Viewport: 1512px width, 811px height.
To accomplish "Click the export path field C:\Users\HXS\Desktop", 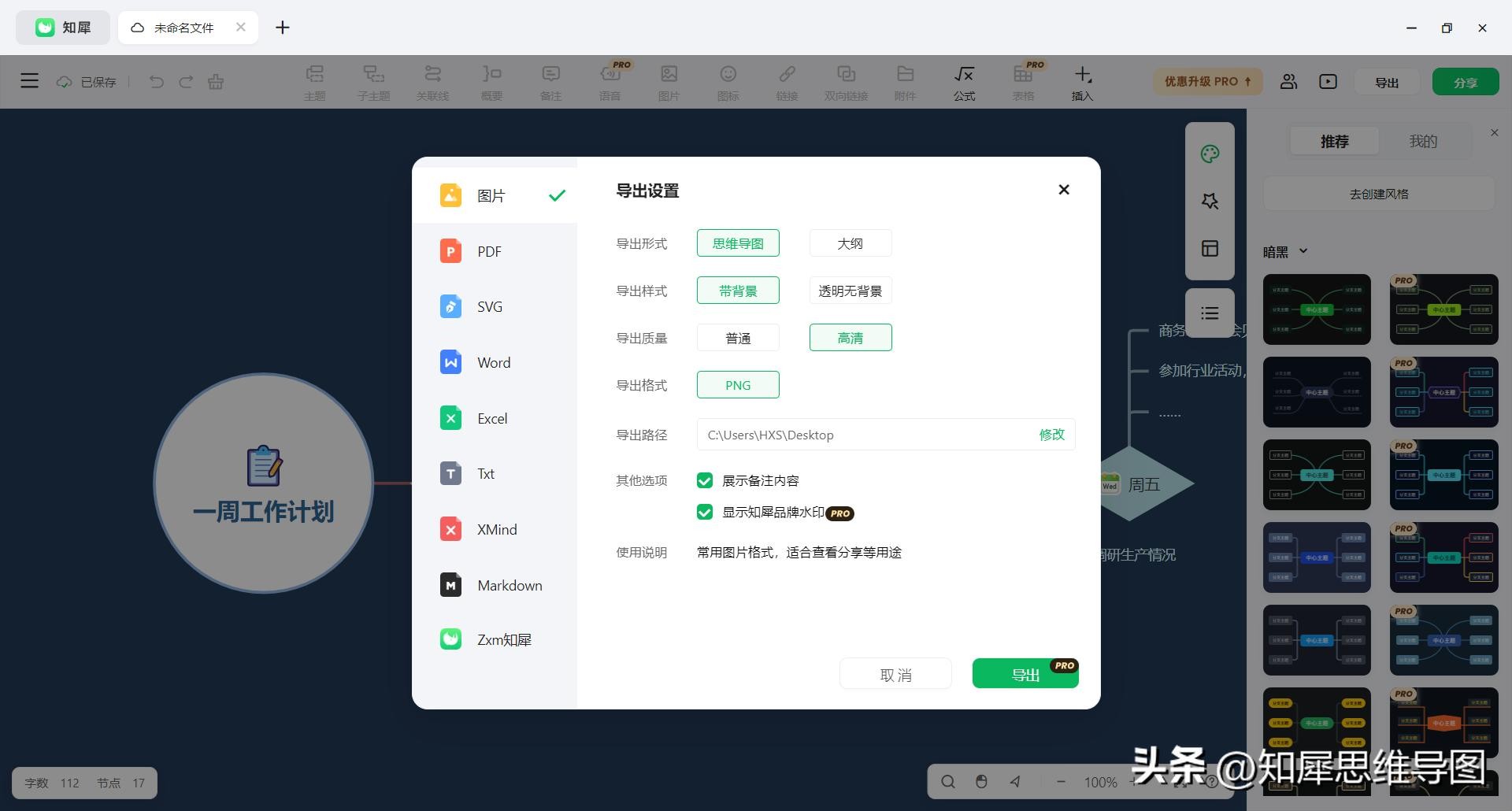I will pos(858,435).
